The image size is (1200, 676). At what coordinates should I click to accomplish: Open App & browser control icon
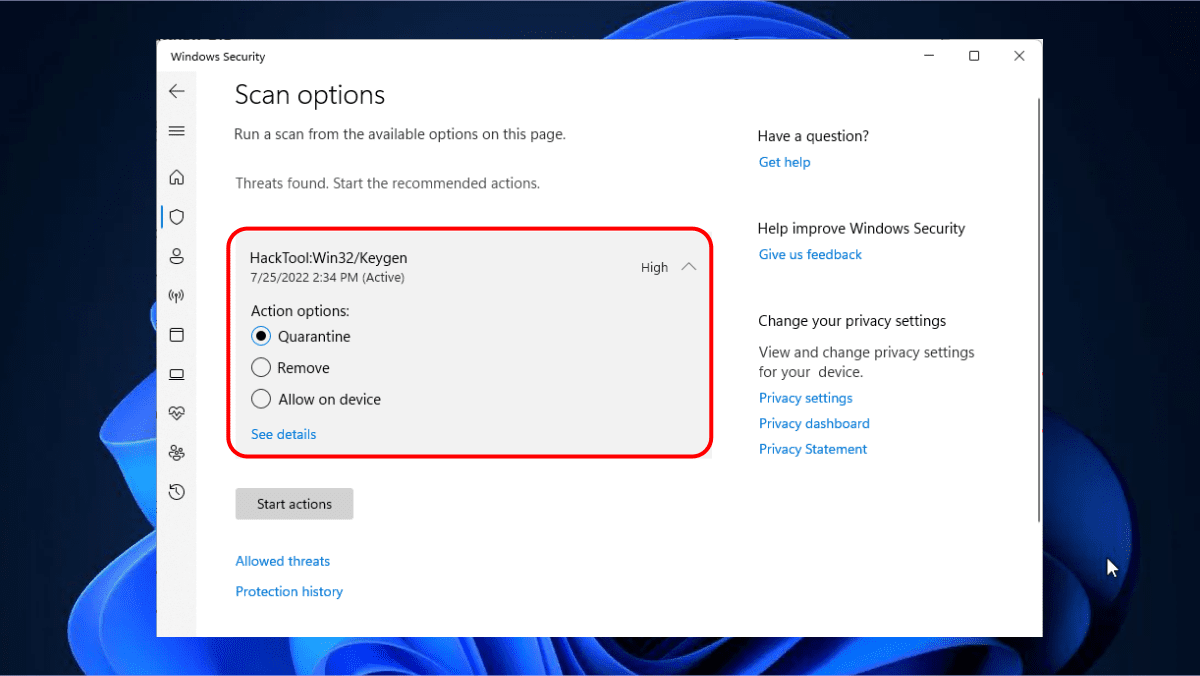(x=177, y=335)
